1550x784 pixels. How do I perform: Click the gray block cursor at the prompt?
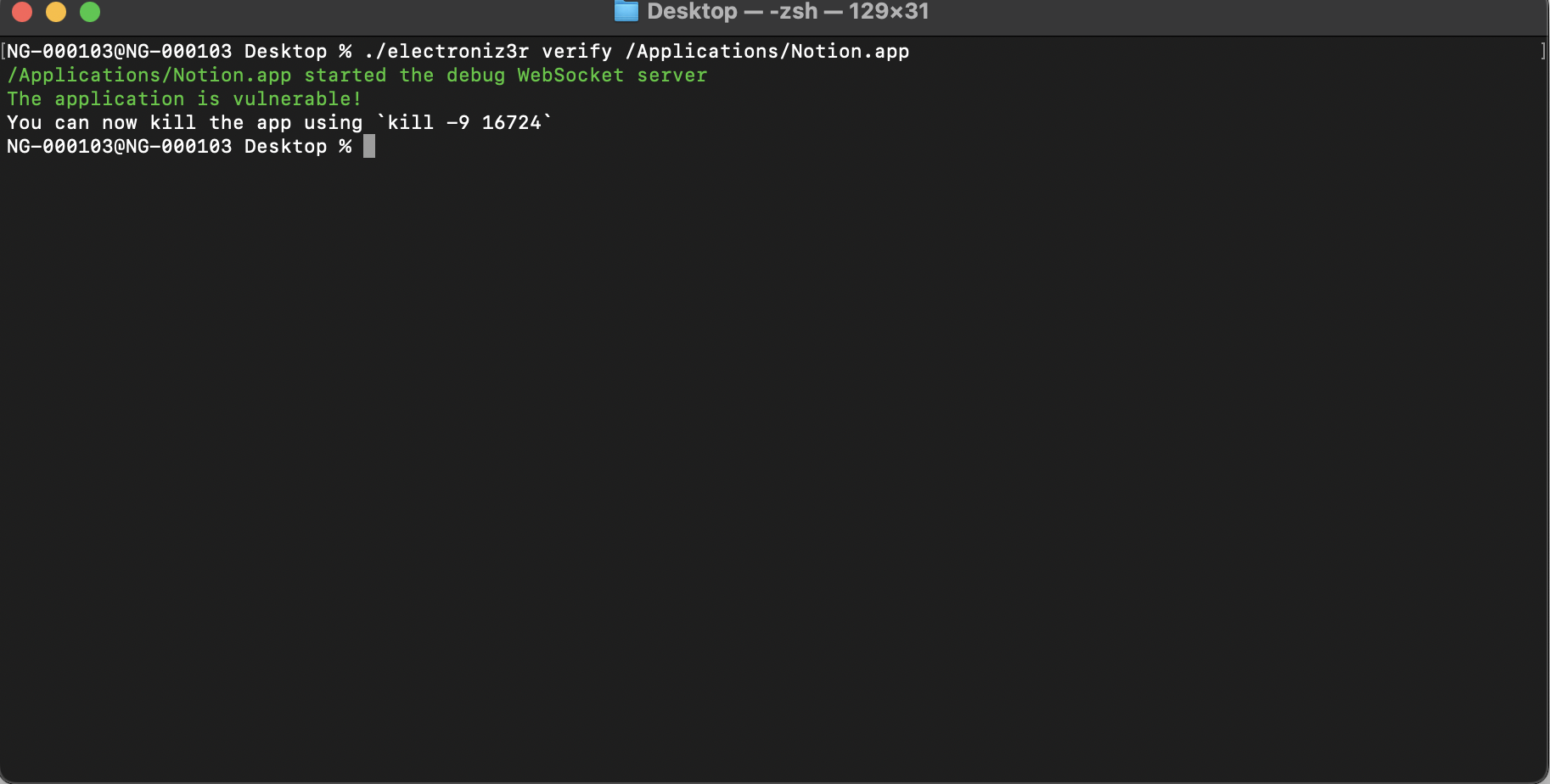tap(369, 146)
